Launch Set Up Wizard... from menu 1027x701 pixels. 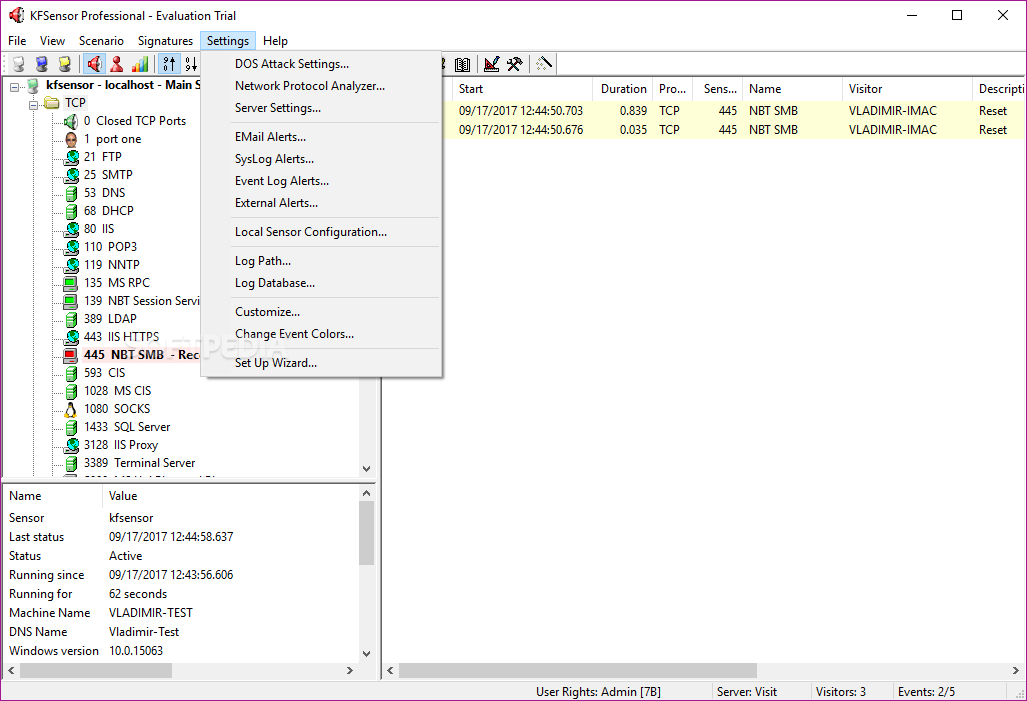tap(322, 363)
